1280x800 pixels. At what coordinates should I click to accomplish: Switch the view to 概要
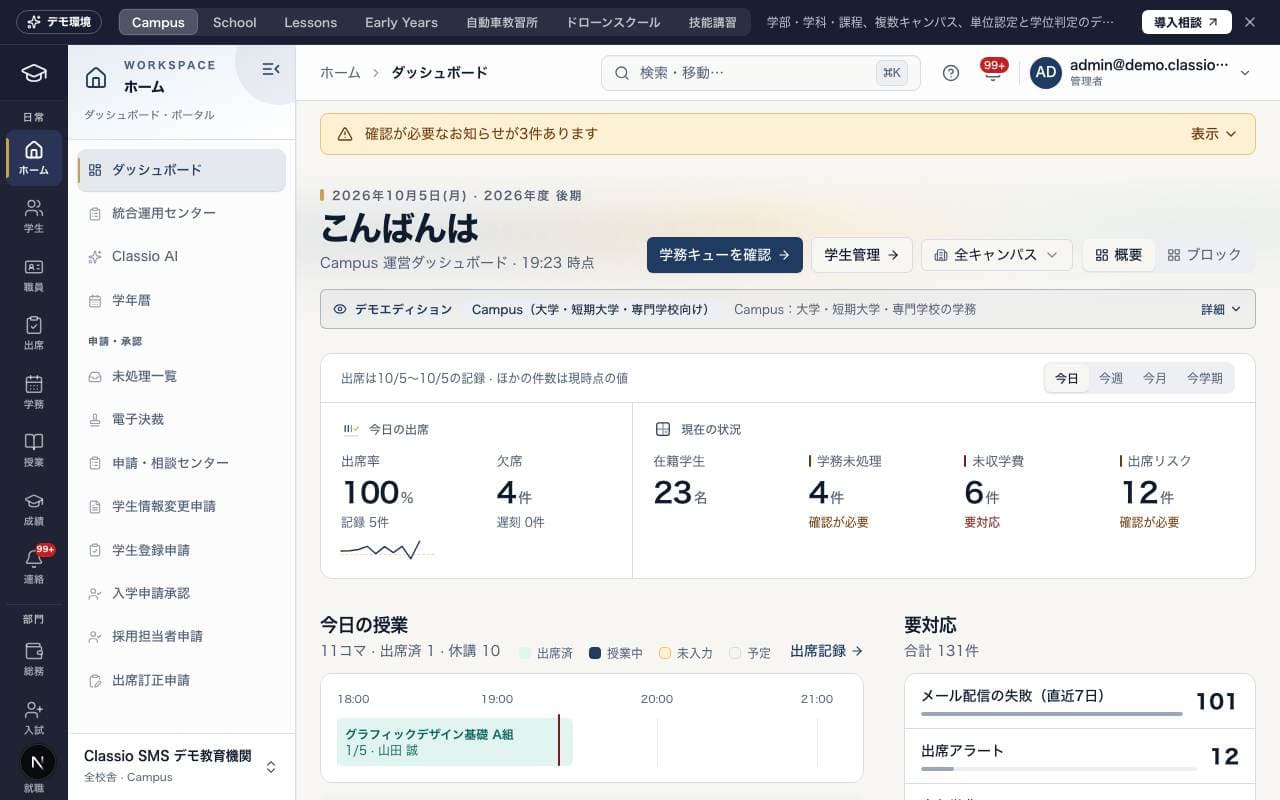point(1119,255)
